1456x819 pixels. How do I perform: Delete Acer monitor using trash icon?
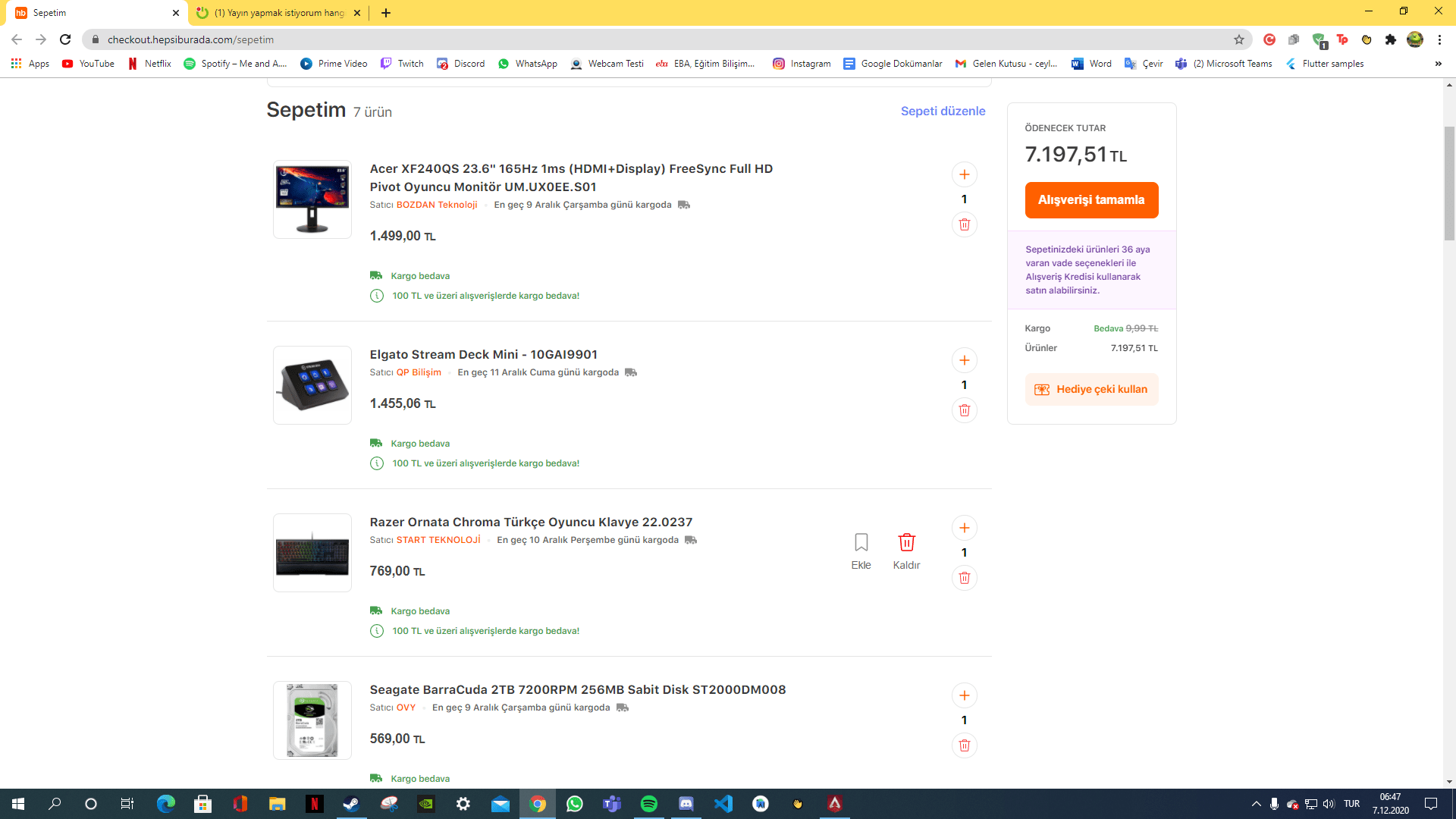tap(964, 224)
